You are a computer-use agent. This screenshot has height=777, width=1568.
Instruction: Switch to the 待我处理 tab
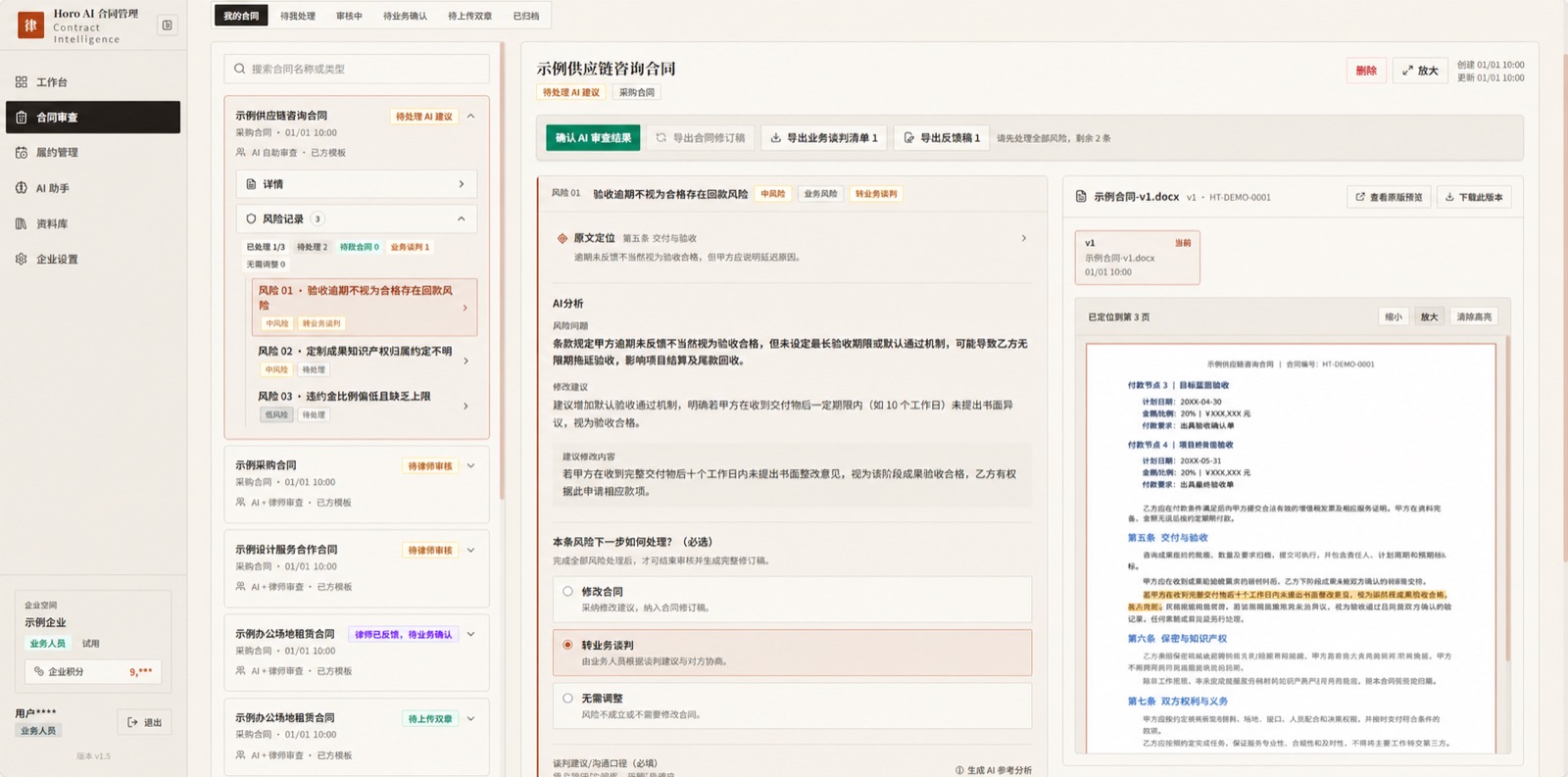click(x=298, y=16)
